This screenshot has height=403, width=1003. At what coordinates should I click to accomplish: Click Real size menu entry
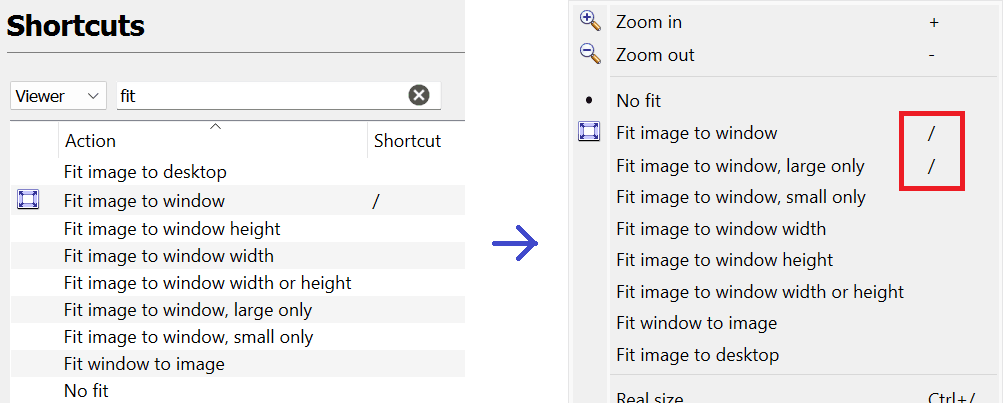pyautogui.click(x=649, y=397)
